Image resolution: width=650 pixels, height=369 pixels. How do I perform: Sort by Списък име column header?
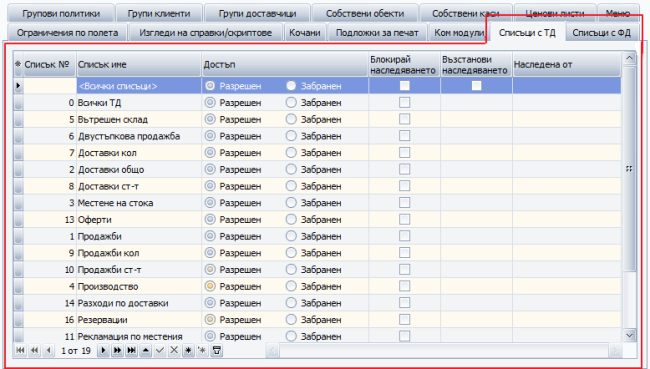(139, 65)
